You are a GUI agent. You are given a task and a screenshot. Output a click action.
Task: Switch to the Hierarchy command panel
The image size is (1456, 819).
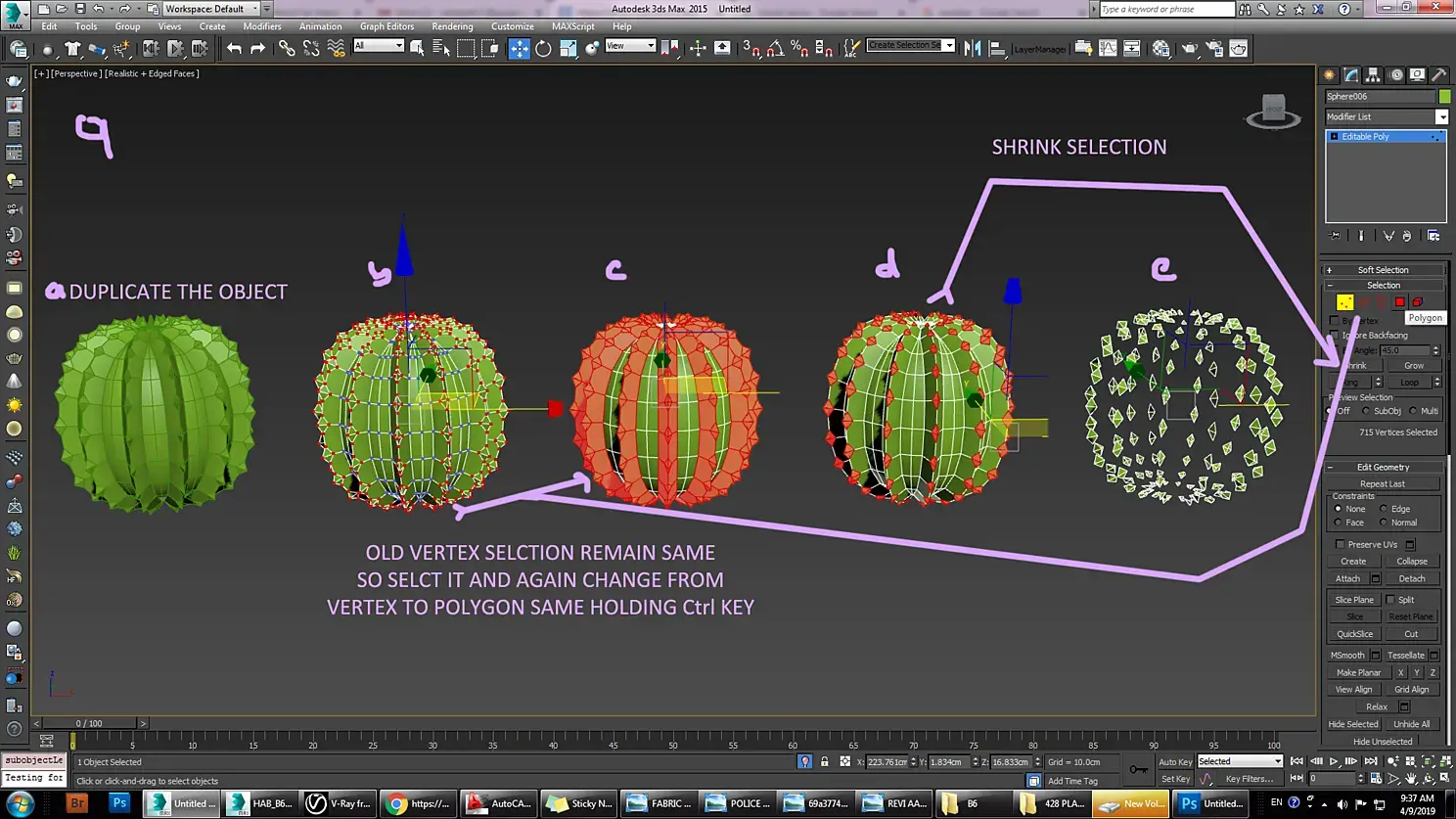tap(1373, 74)
